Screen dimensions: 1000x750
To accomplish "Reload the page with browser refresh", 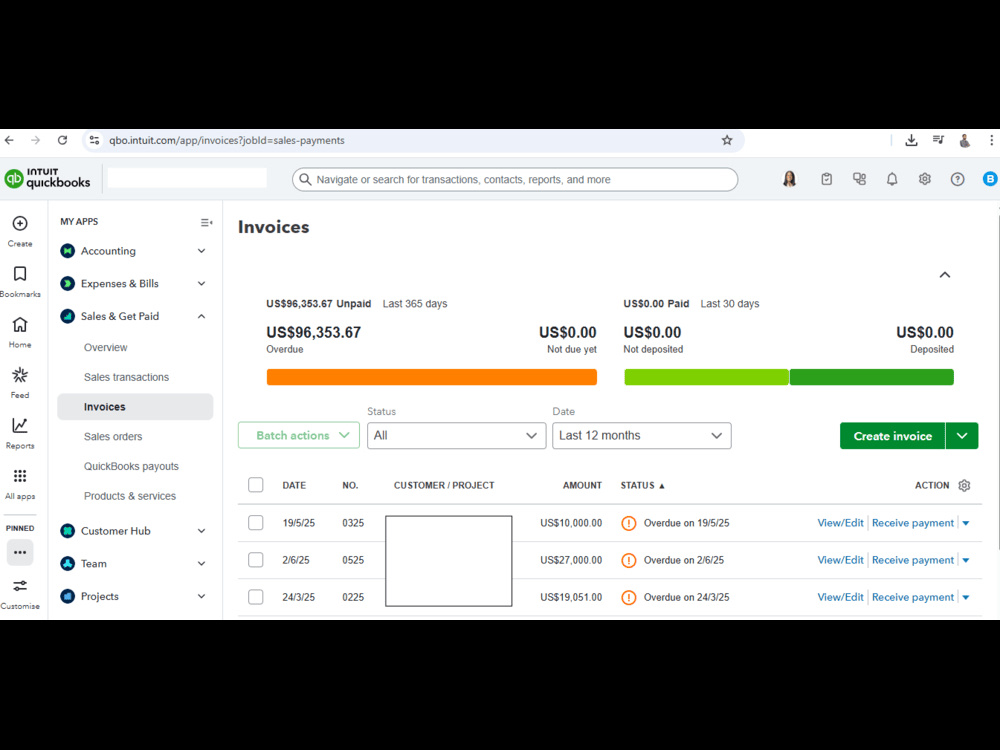I will [x=62, y=140].
